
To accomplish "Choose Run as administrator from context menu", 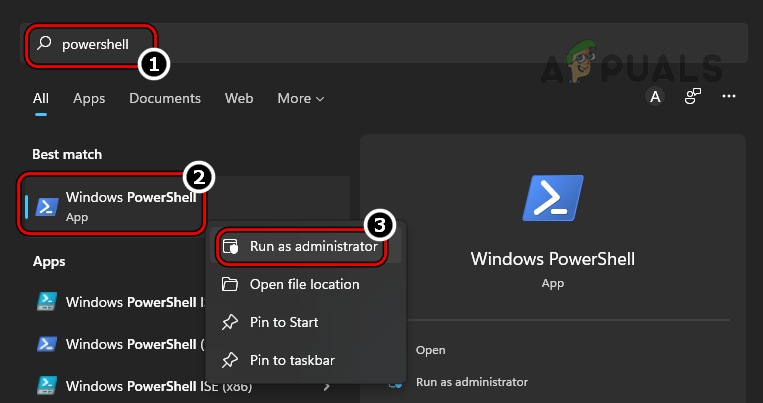I will click(313, 246).
